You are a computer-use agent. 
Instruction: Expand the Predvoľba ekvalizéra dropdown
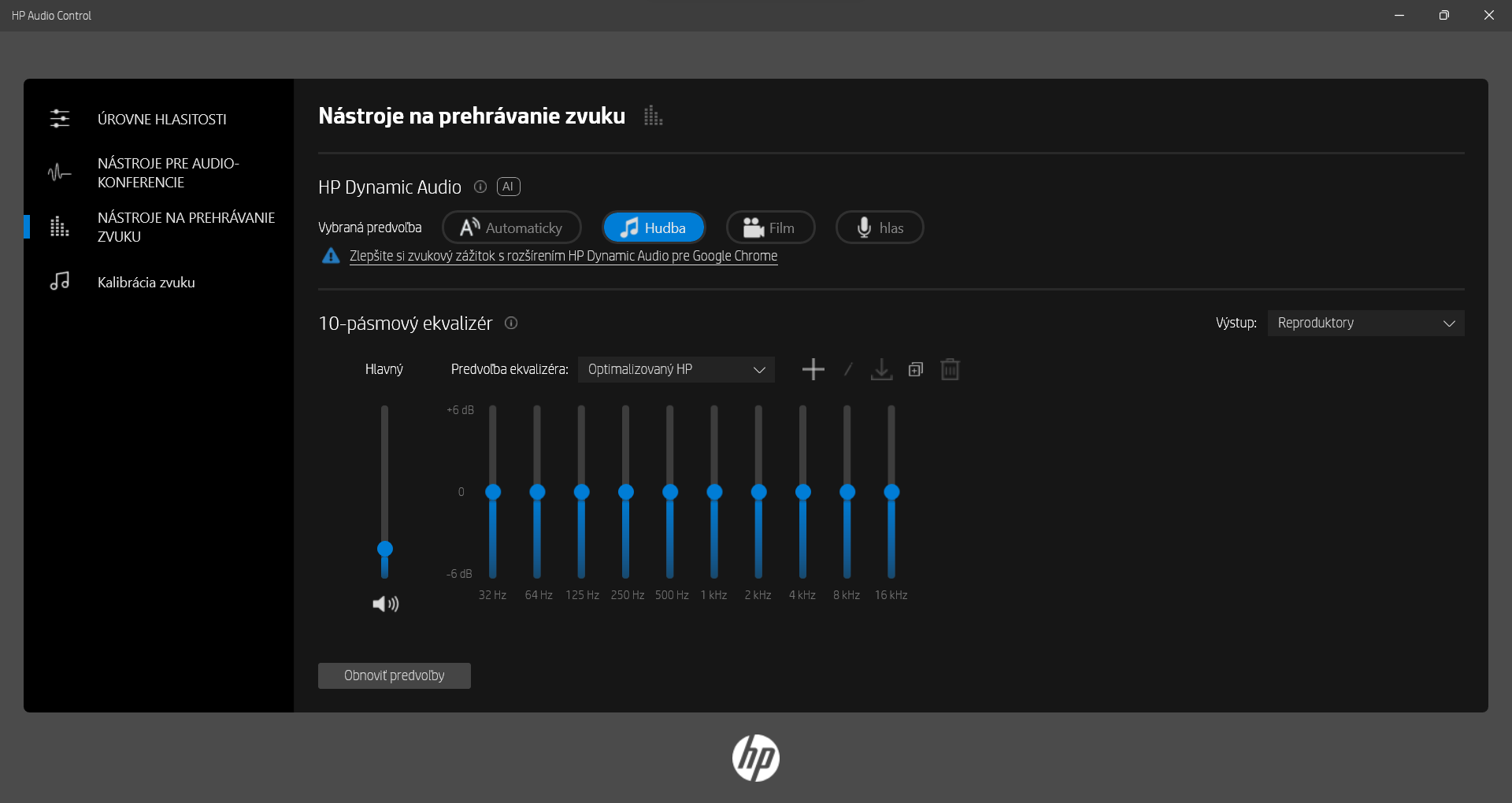[x=676, y=368]
